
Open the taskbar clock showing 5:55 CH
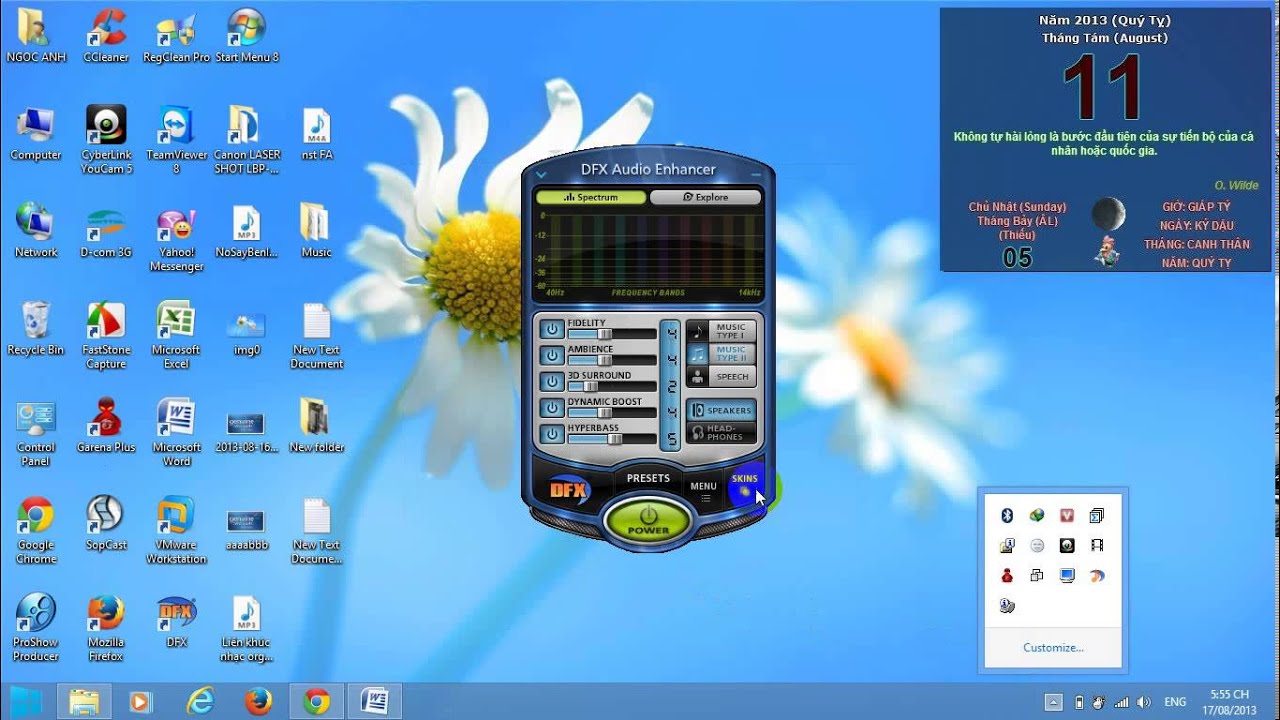1230,702
